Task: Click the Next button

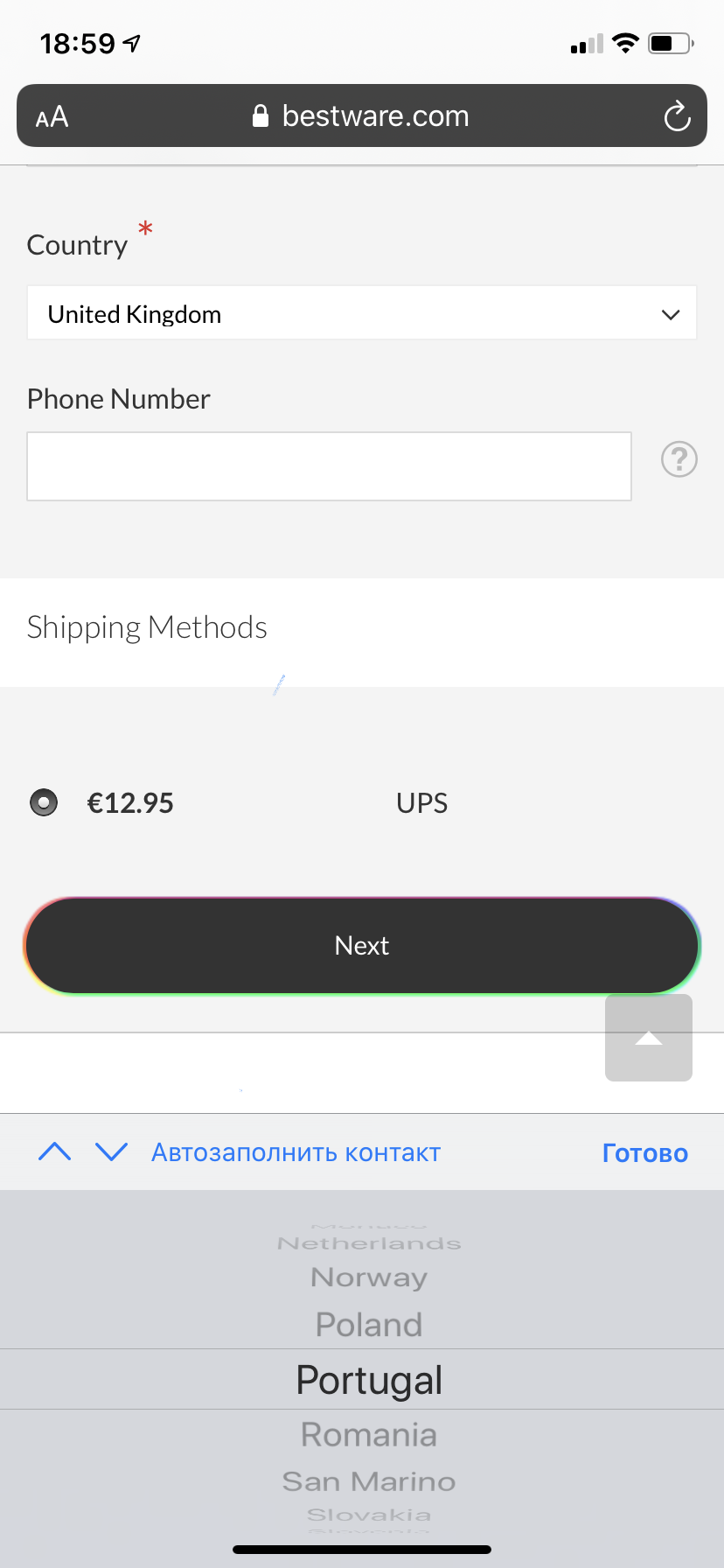Action: tap(362, 946)
